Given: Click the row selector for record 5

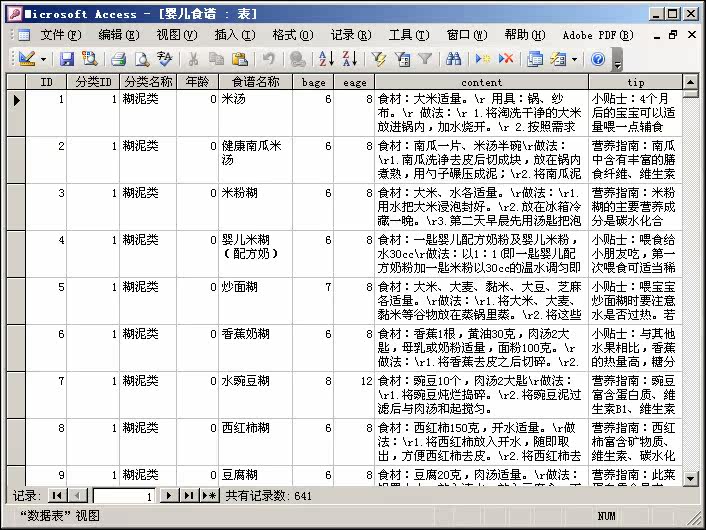Looking at the screenshot, I should click(x=16, y=301).
